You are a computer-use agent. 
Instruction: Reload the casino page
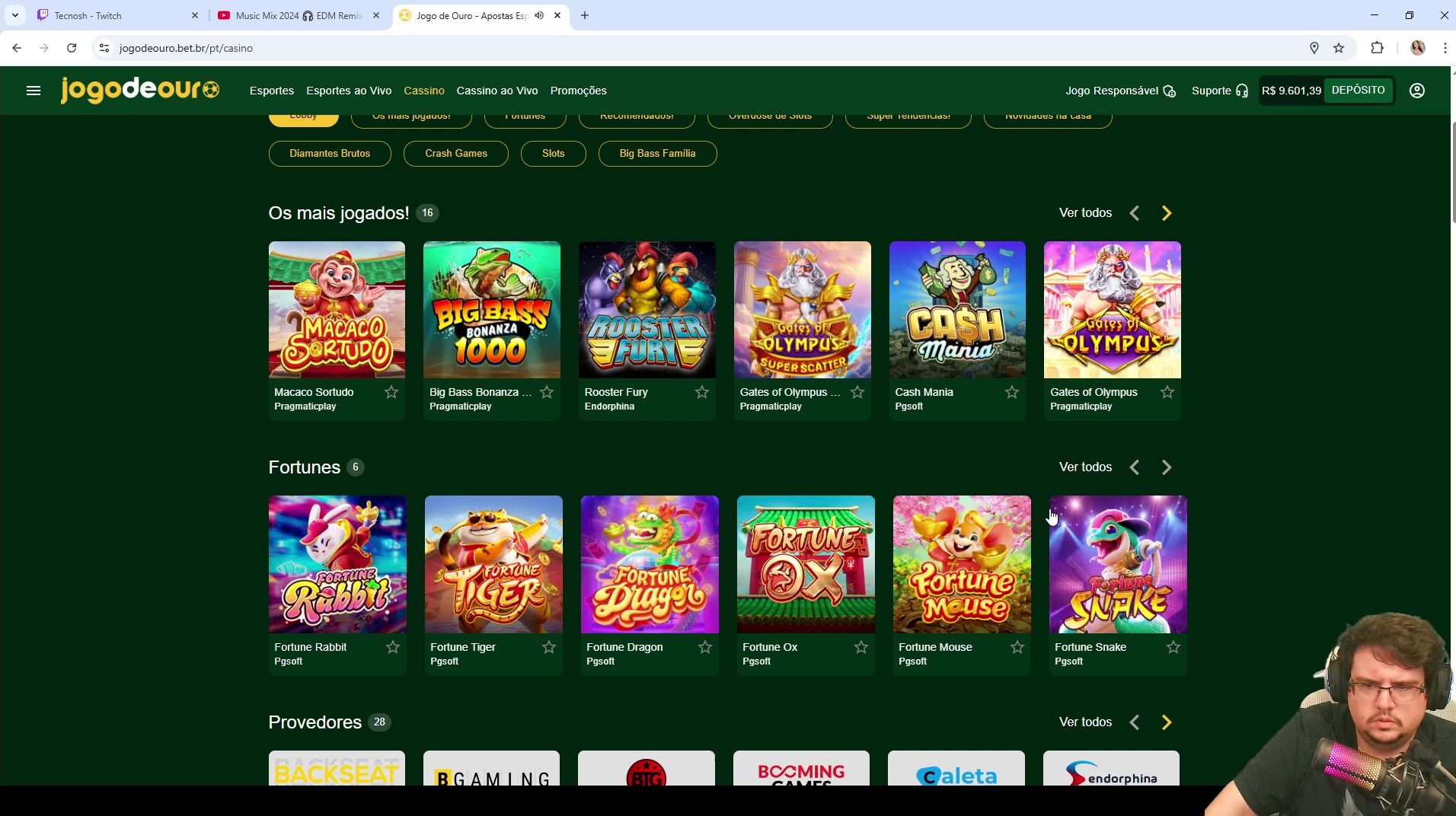pyautogui.click(x=72, y=48)
